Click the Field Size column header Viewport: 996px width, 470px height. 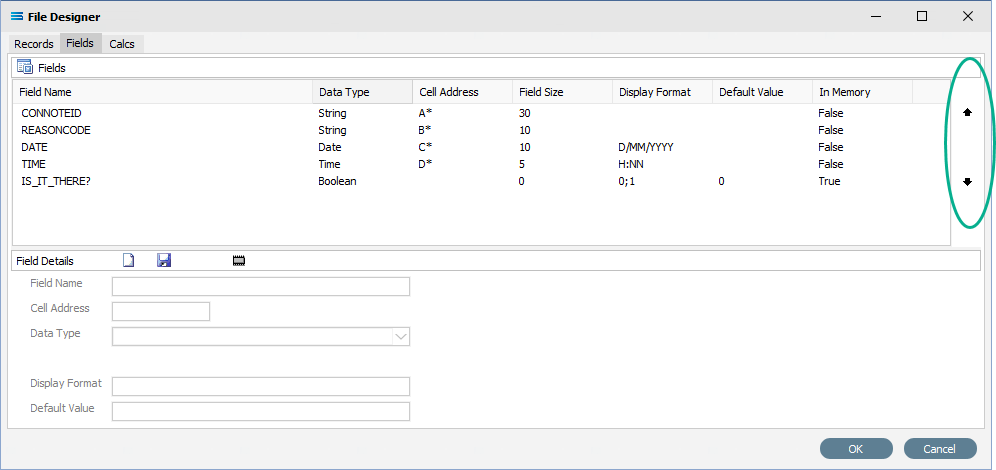(562, 92)
